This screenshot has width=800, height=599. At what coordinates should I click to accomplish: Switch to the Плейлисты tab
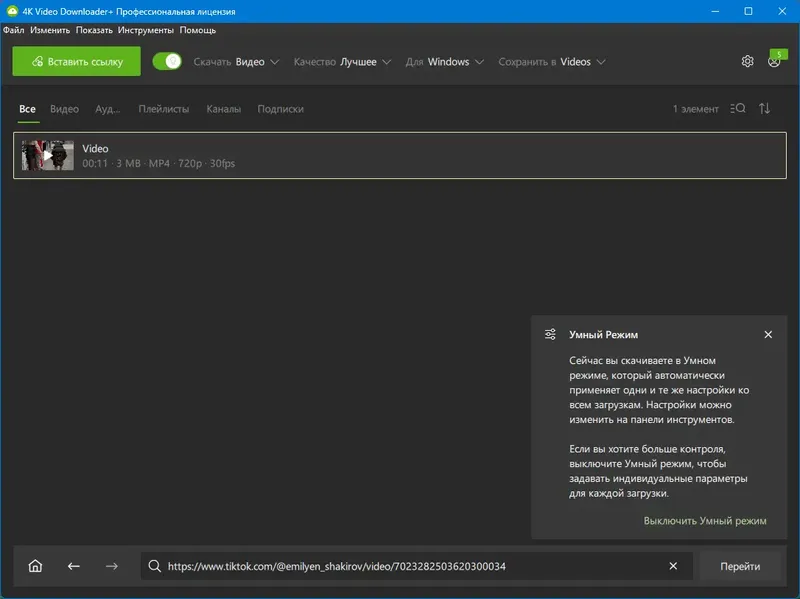(164, 109)
